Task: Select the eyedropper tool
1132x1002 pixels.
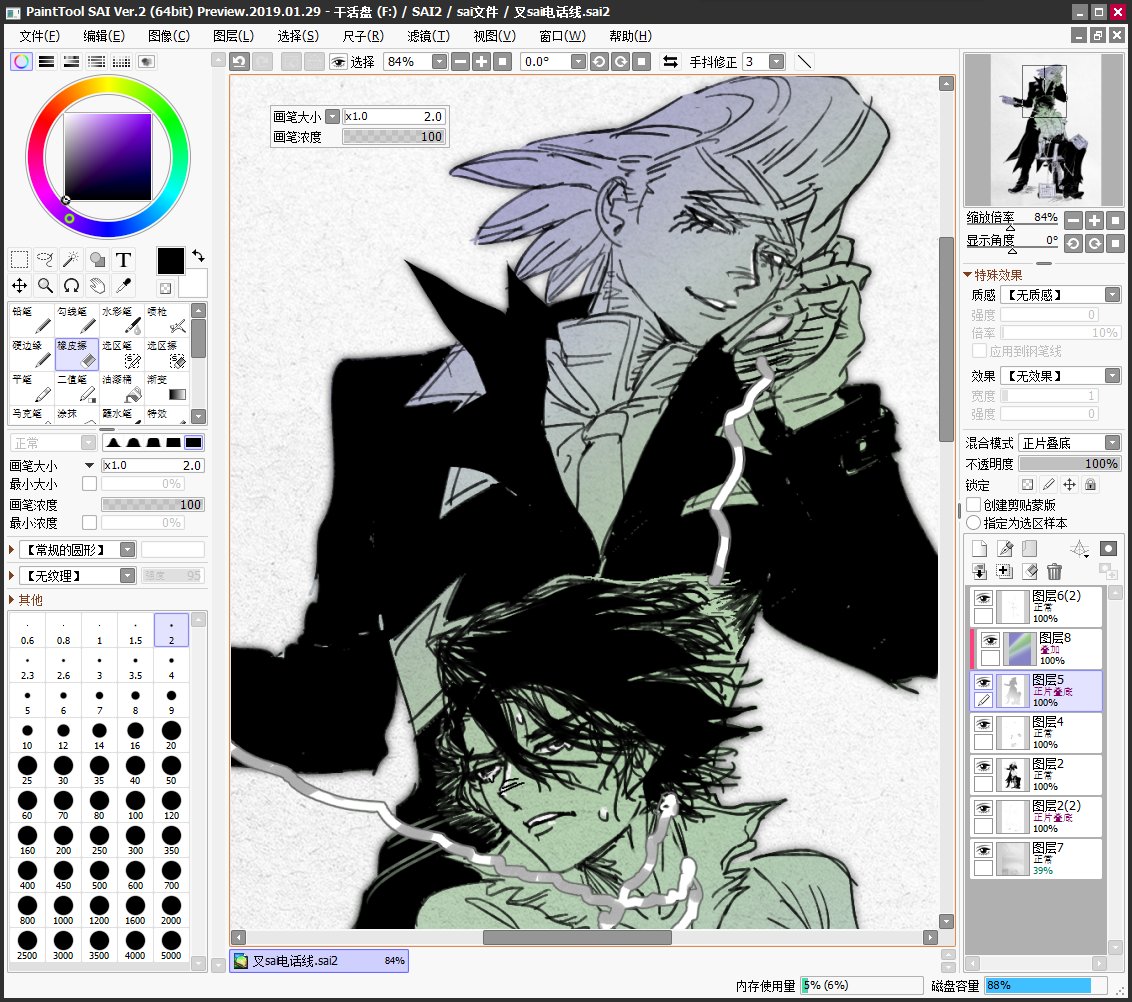Action: tap(123, 286)
